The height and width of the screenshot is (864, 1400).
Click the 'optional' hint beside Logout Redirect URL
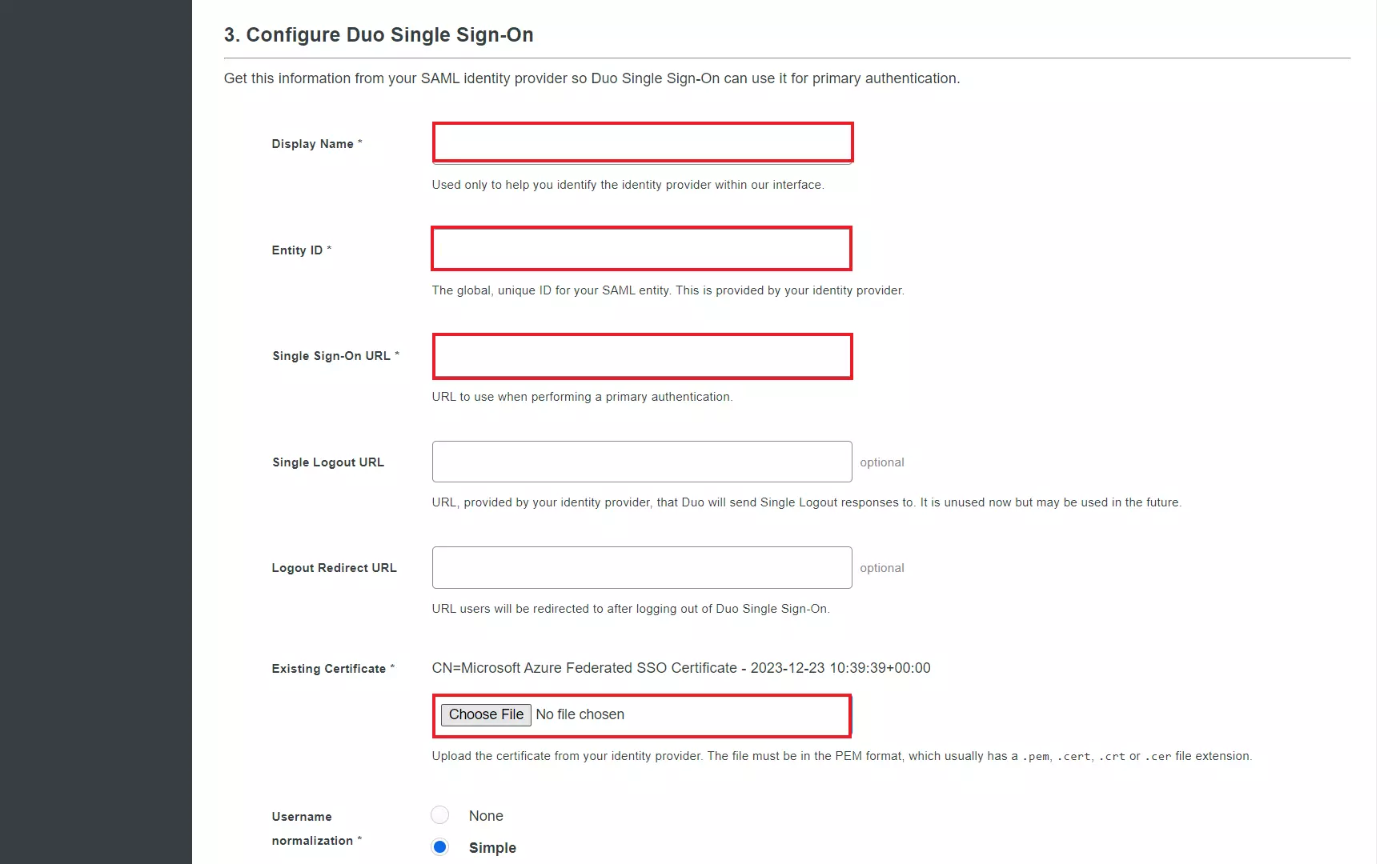[882, 568]
